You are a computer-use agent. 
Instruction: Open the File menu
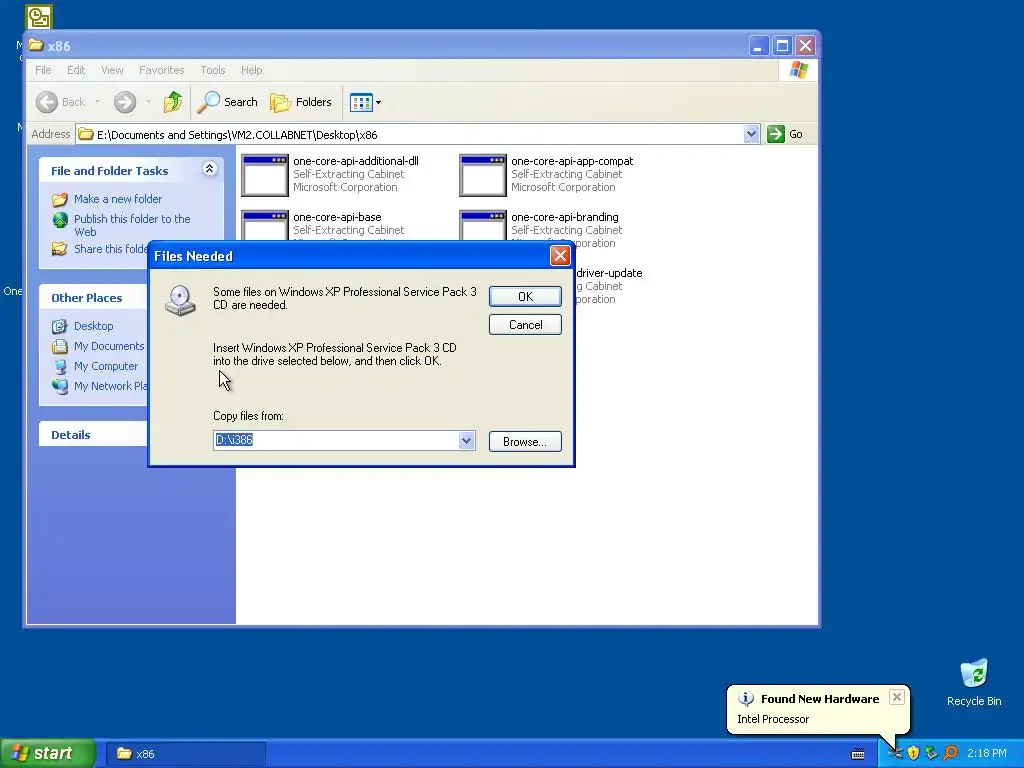tap(43, 70)
